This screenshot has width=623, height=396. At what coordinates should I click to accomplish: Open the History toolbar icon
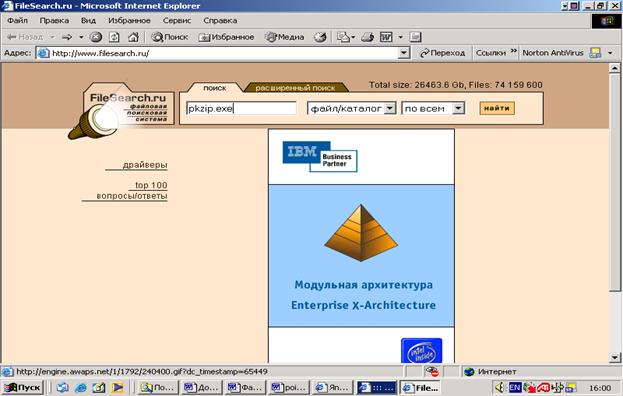[x=320, y=37]
